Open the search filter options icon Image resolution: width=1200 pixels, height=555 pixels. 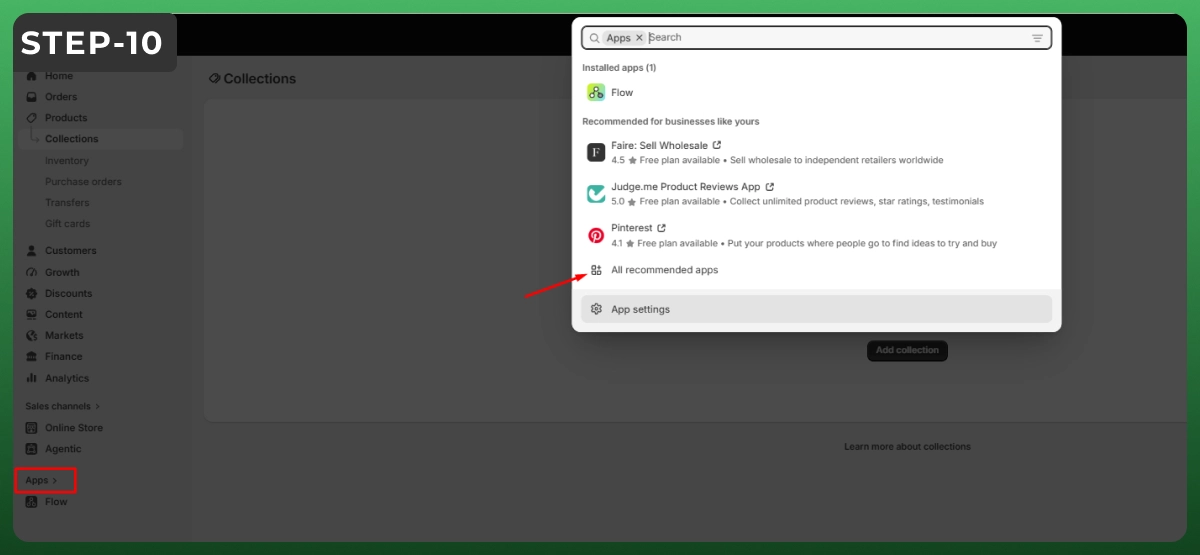1037,38
